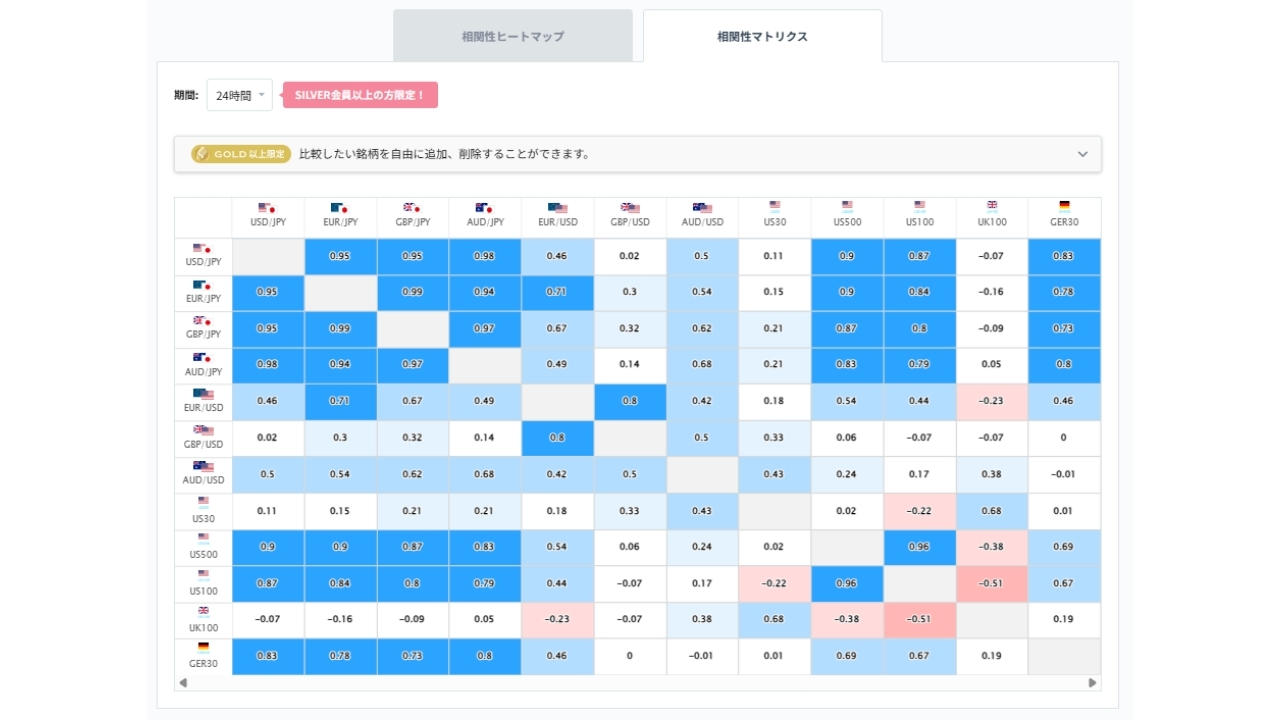The width and height of the screenshot is (1280, 720).
Task: Click the flag icon in the AUD/JPY column header
Action: 484,208
